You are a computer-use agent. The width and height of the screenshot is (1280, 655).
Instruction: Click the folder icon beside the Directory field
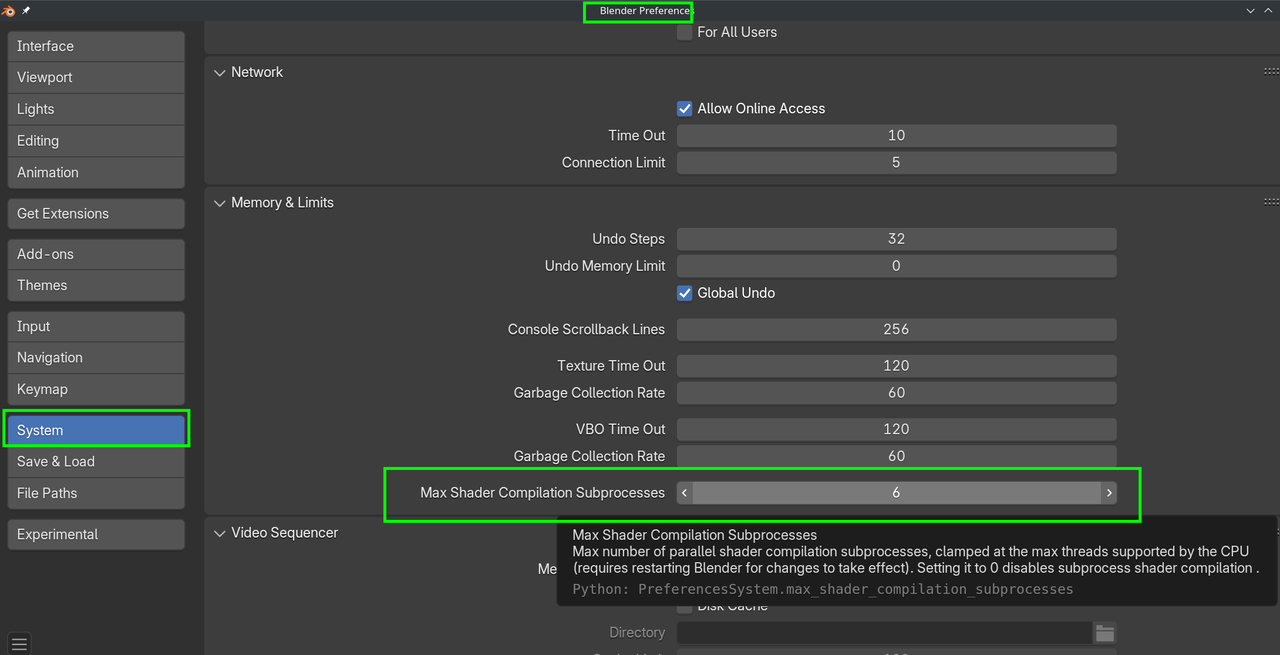(1104, 633)
